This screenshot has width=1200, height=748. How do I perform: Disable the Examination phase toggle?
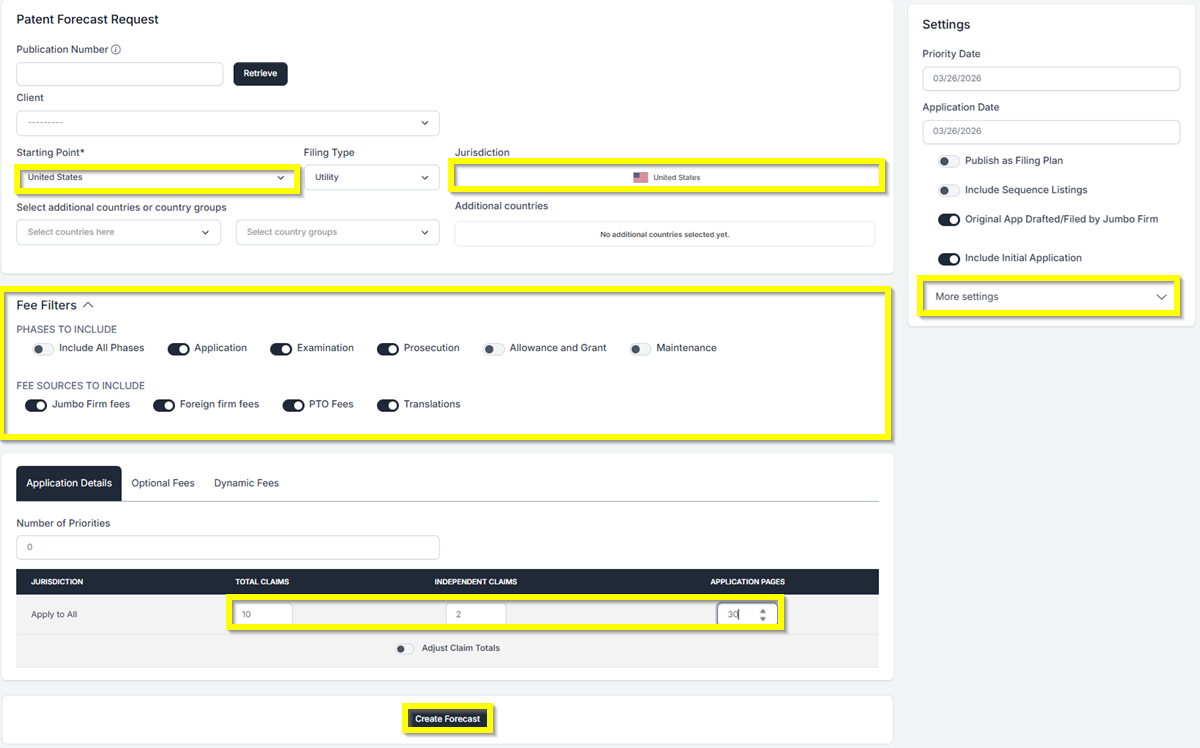(281, 349)
